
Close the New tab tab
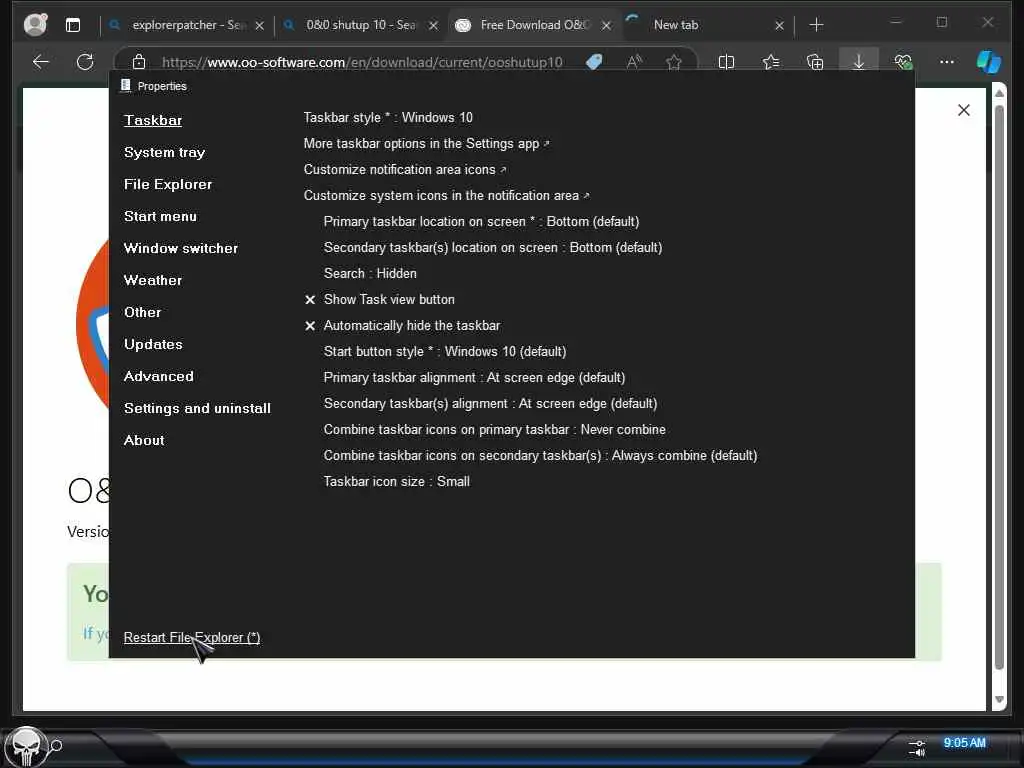click(x=779, y=25)
